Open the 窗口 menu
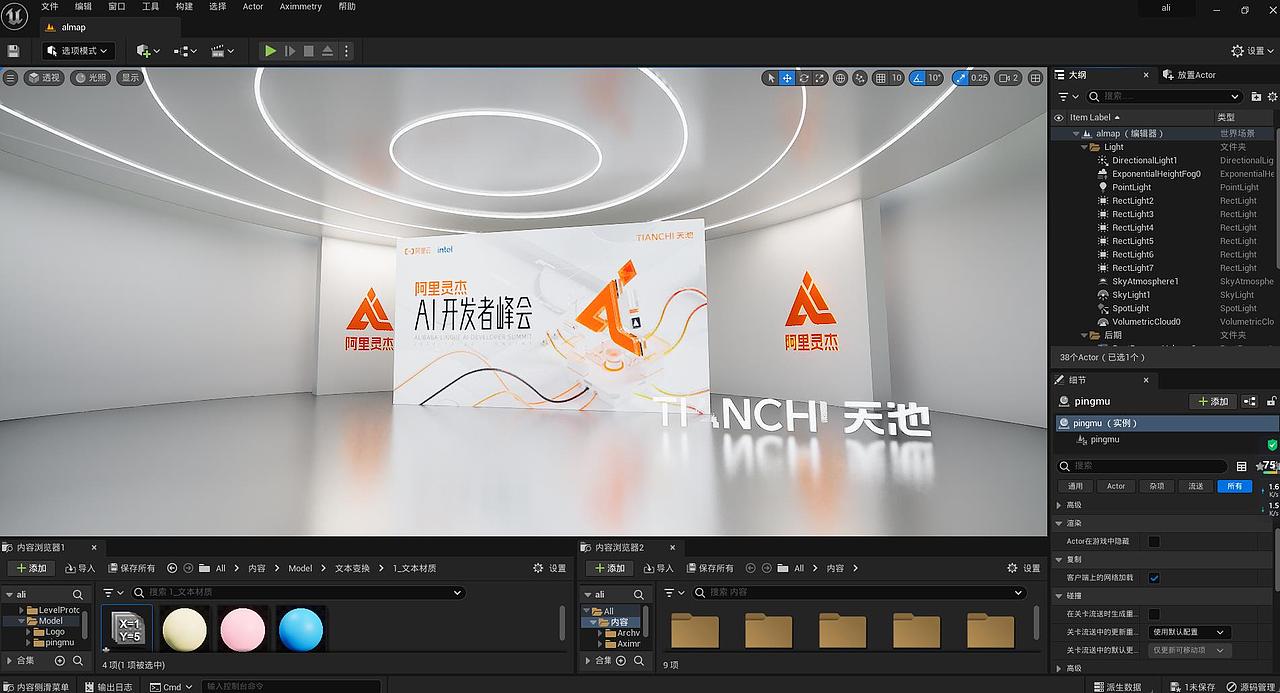Screen dimensions: 1280x693 (116, 6)
